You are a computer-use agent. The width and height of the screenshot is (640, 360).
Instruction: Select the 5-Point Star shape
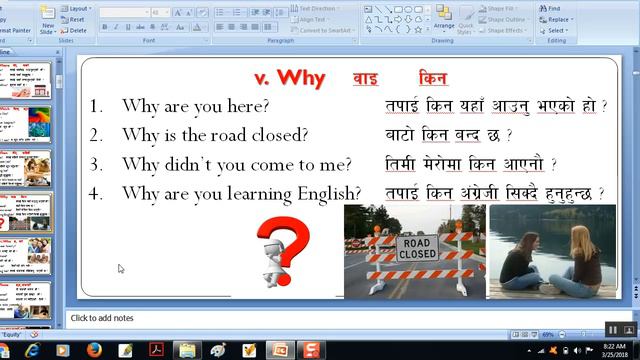point(418,29)
